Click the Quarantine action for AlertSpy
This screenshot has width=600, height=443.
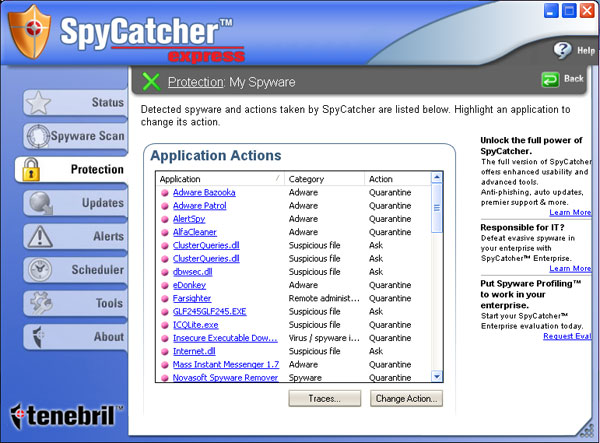tap(390, 219)
